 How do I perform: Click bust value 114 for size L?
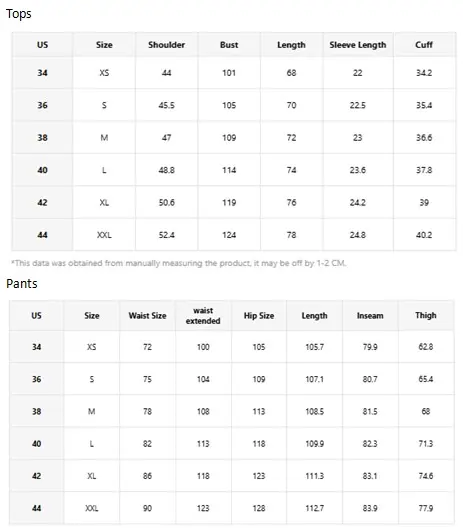[x=229, y=170]
